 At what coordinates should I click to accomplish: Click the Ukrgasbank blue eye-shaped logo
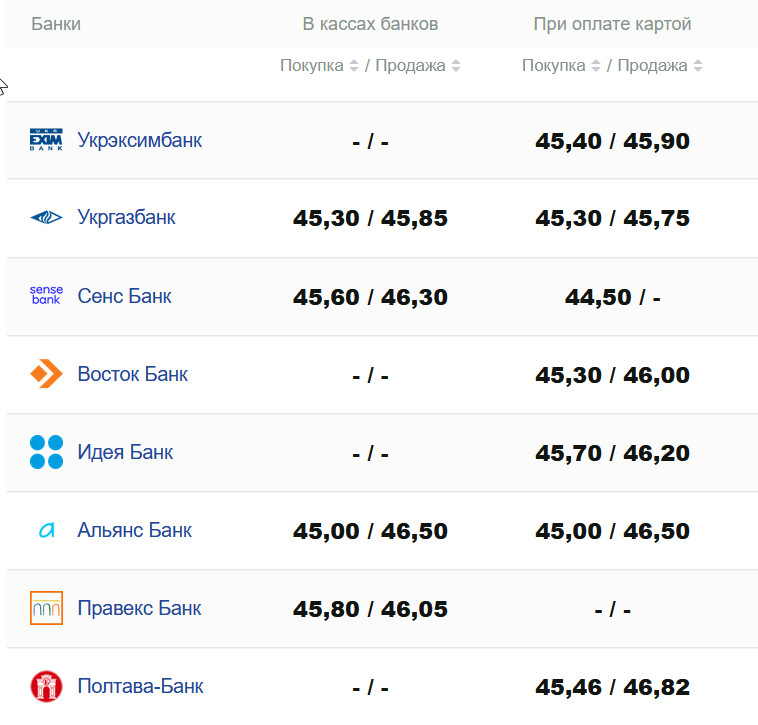click(46, 217)
